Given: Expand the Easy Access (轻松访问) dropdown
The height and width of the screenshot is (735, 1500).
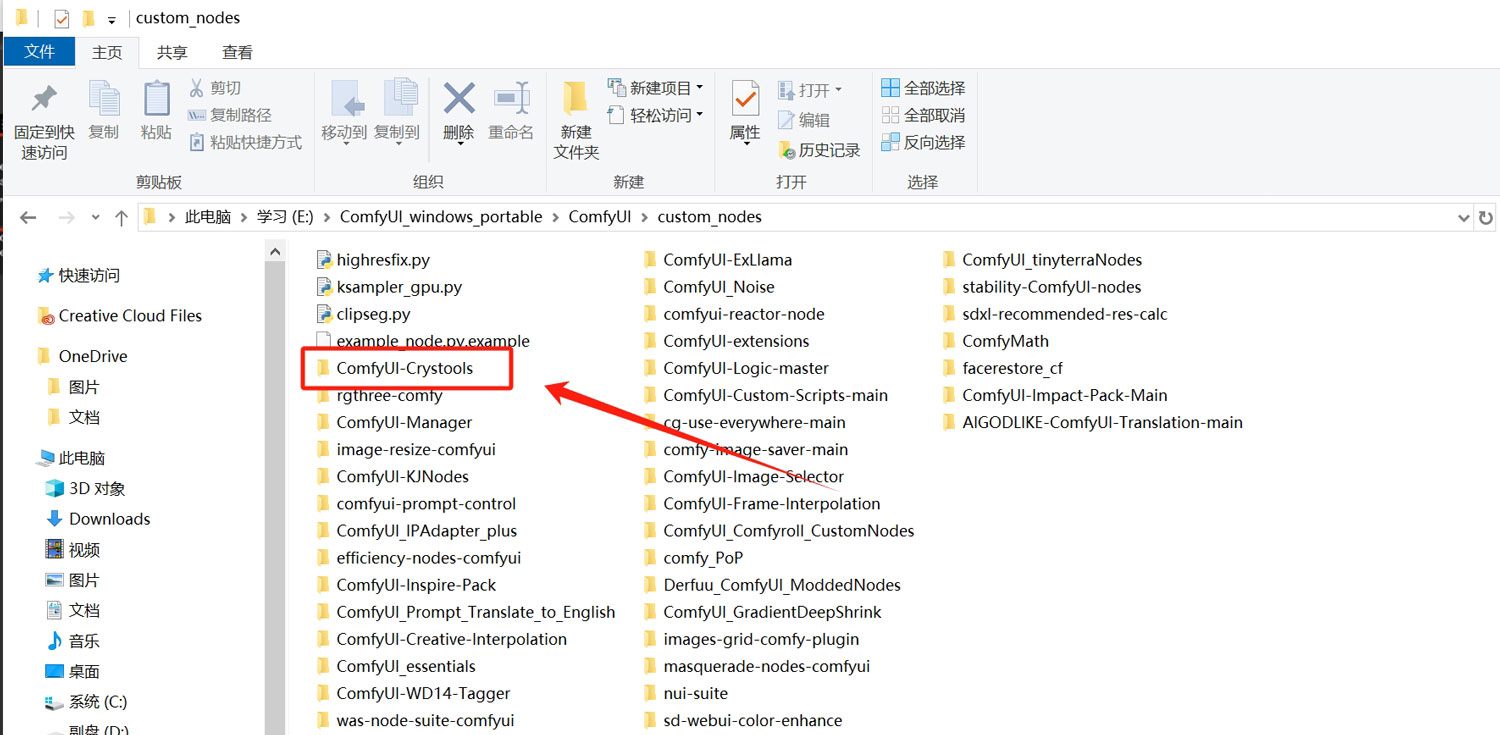Looking at the screenshot, I should tap(656, 115).
